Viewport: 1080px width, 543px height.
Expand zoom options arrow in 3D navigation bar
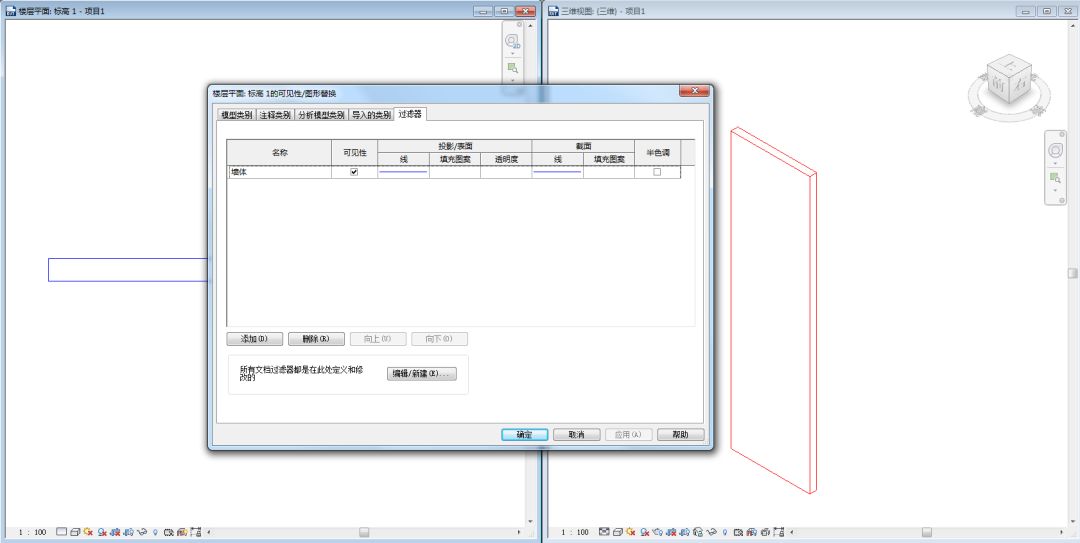(x=1055, y=190)
